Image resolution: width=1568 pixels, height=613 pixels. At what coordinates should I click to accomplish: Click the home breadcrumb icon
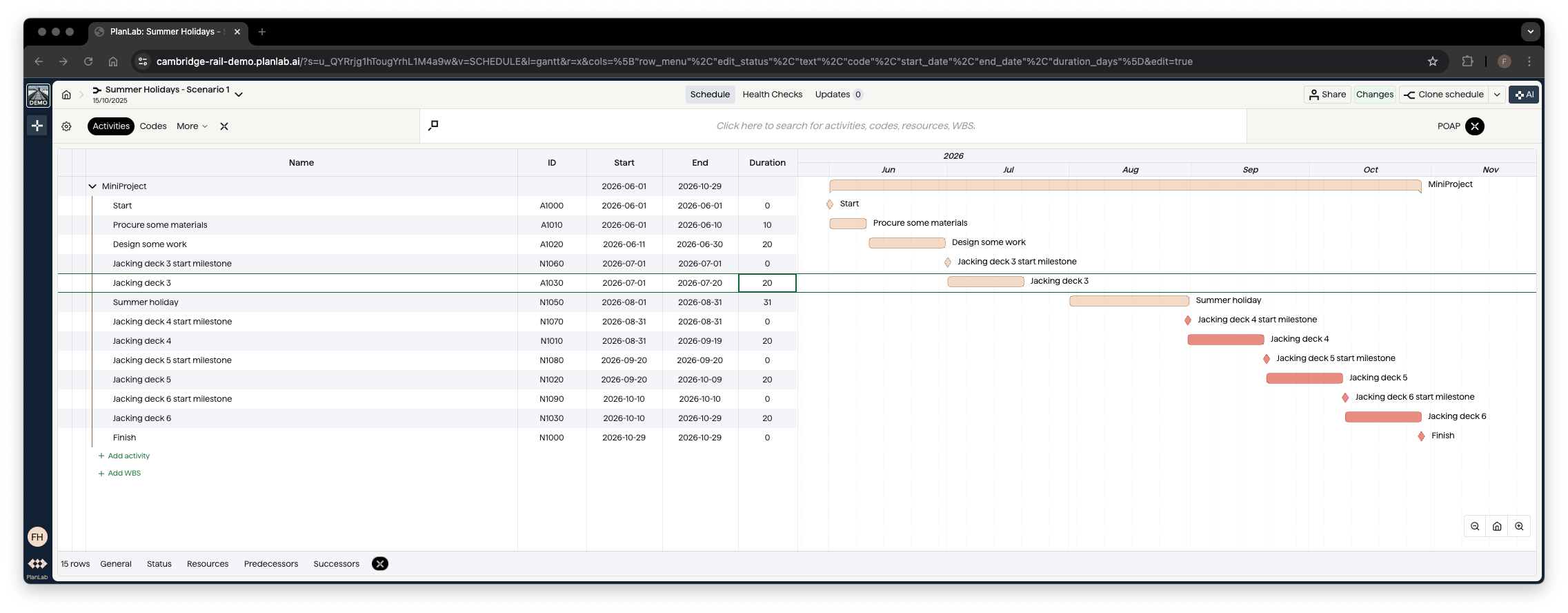coord(66,95)
